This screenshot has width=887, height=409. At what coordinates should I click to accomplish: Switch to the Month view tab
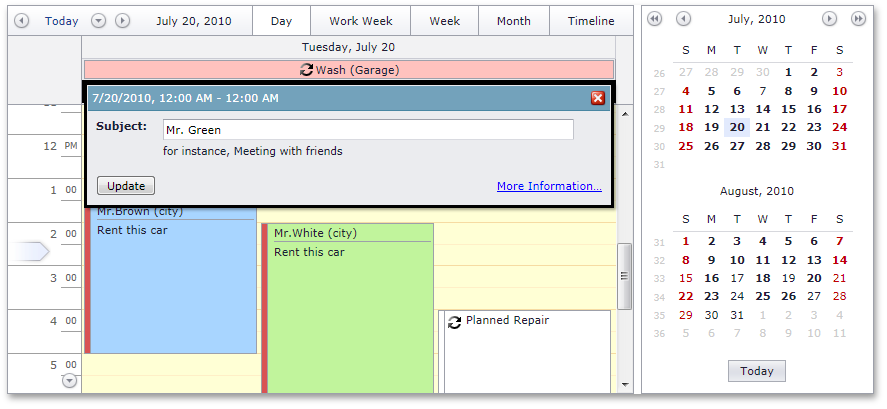tap(514, 21)
